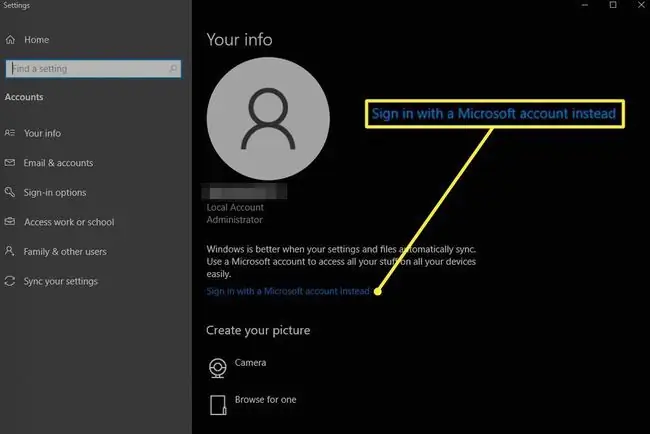Minimize the Settings window
650x434 pixels.
click(585, 5)
